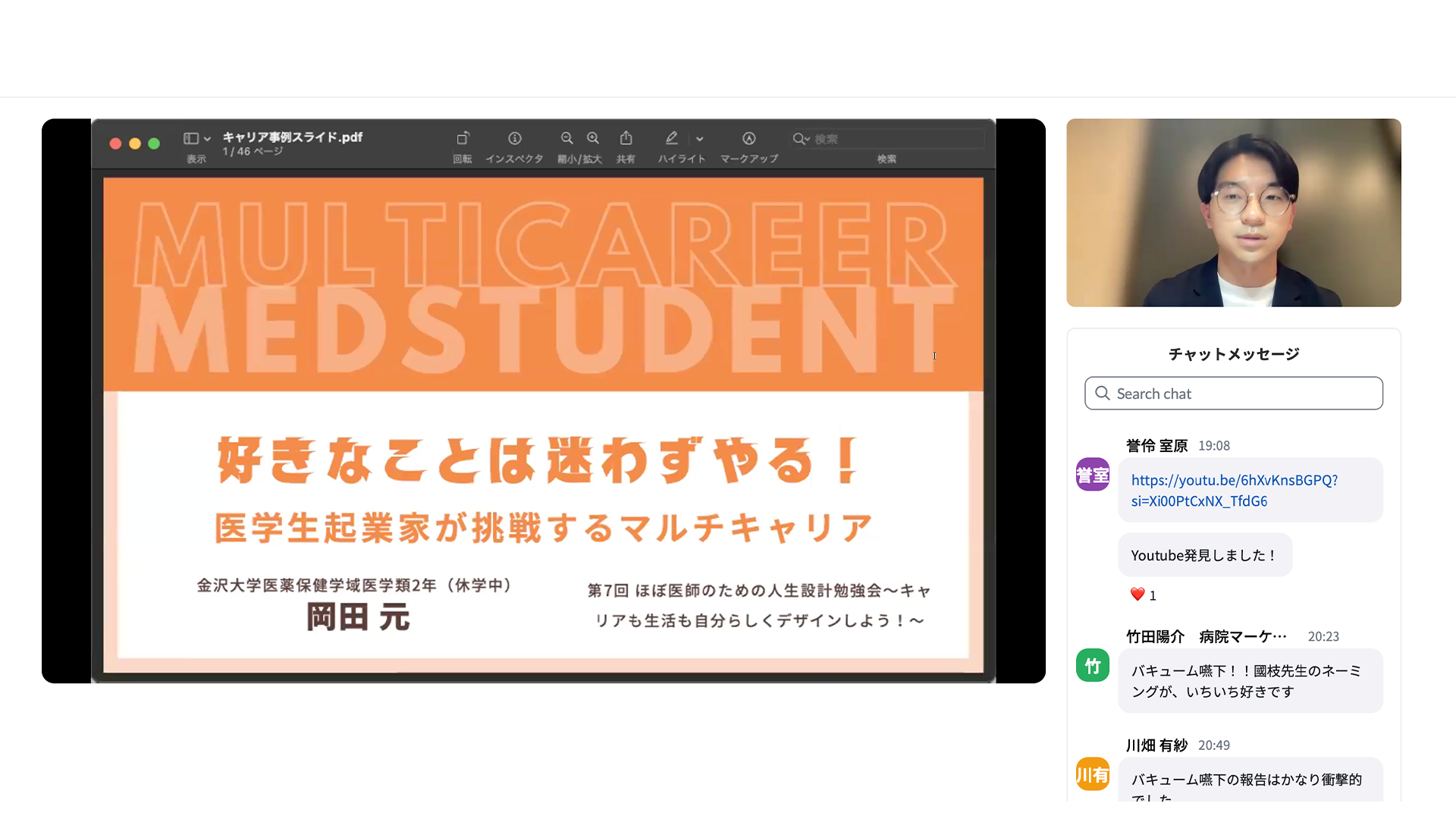
Task: Click the rotate (回転) toolbar icon
Action: (x=463, y=139)
